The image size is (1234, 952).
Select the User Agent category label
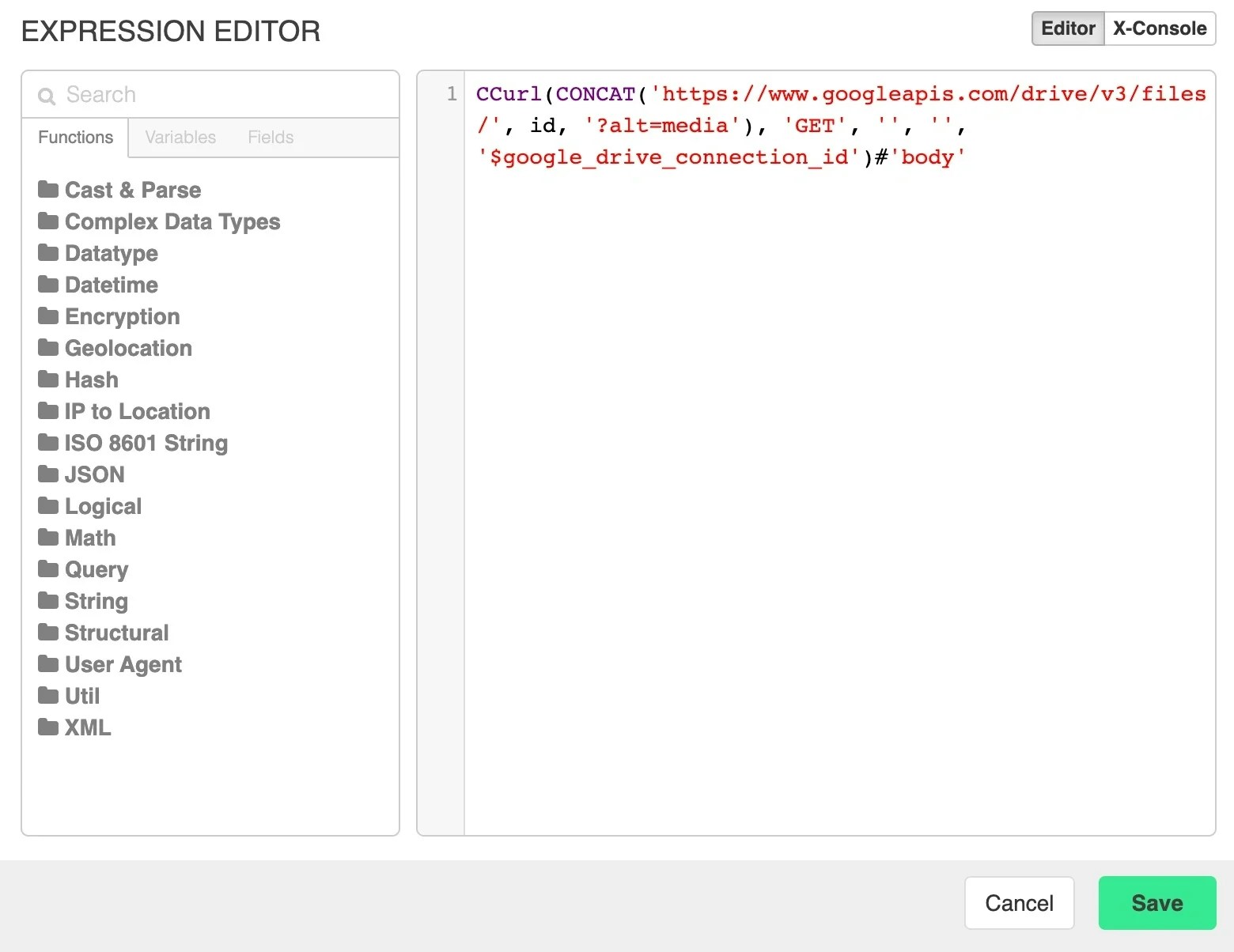[x=123, y=664]
